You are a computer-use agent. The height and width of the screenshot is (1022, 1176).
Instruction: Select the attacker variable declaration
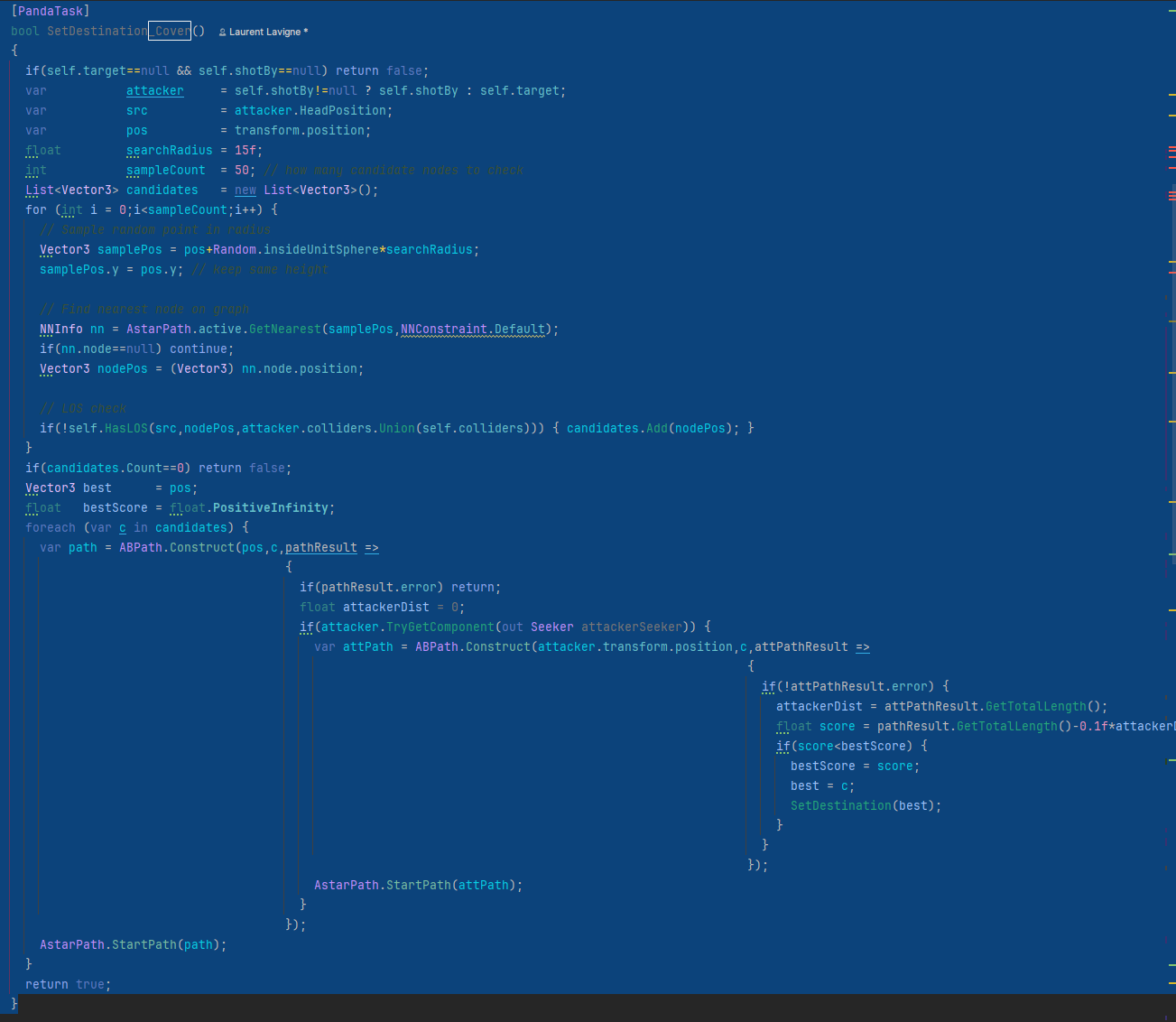click(x=154, y=91)
